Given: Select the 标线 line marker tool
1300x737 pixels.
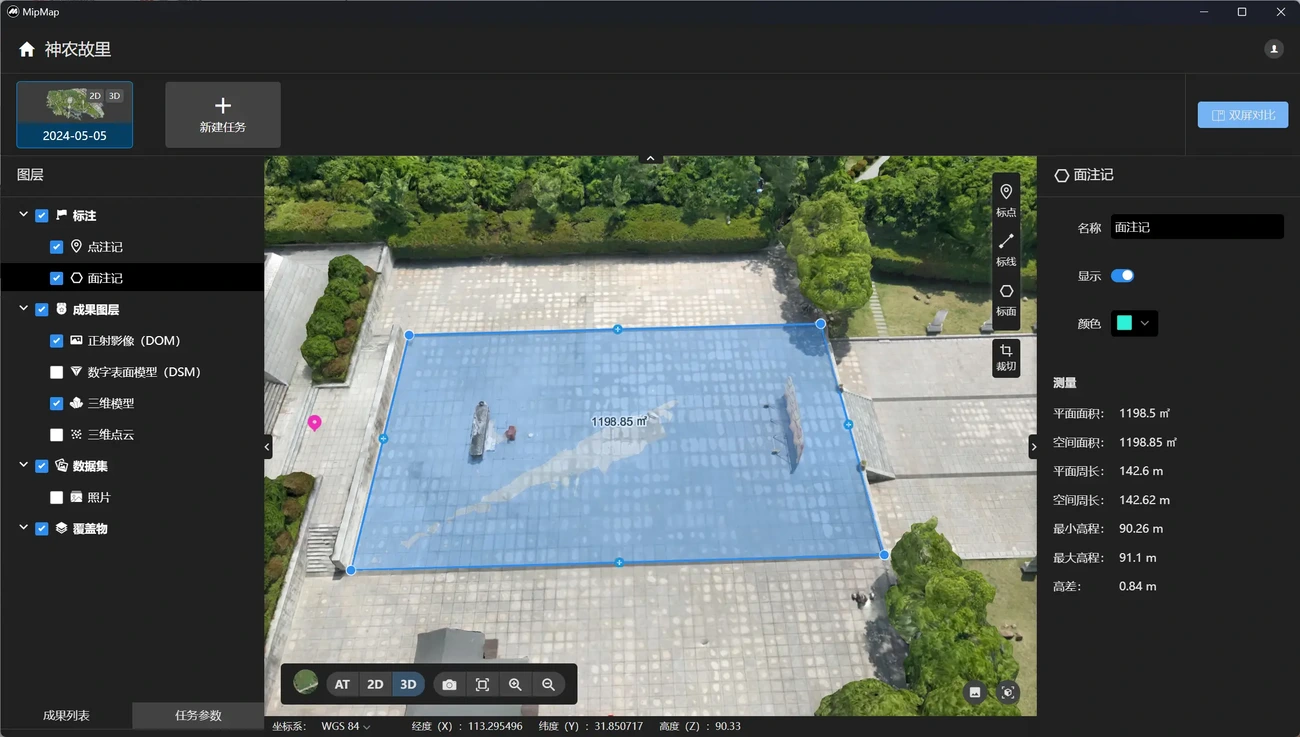Looking at the screenshot, I should (1006, 248).
